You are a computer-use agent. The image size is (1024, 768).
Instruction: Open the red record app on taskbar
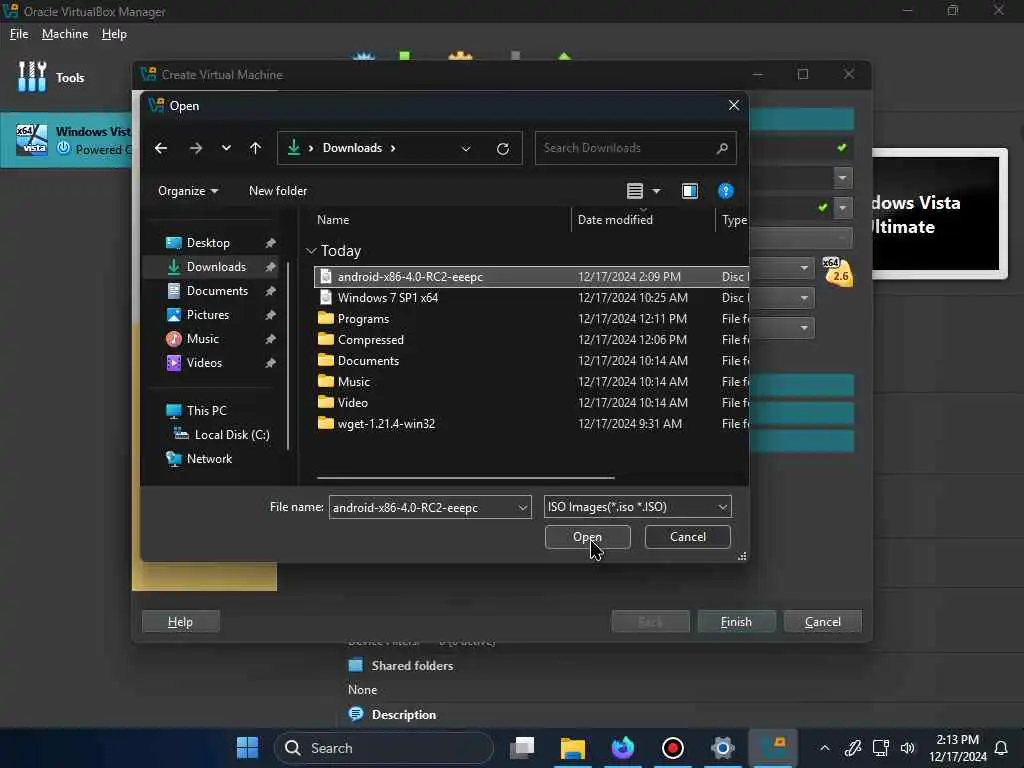pyautogui.click(x=673, y=748)
